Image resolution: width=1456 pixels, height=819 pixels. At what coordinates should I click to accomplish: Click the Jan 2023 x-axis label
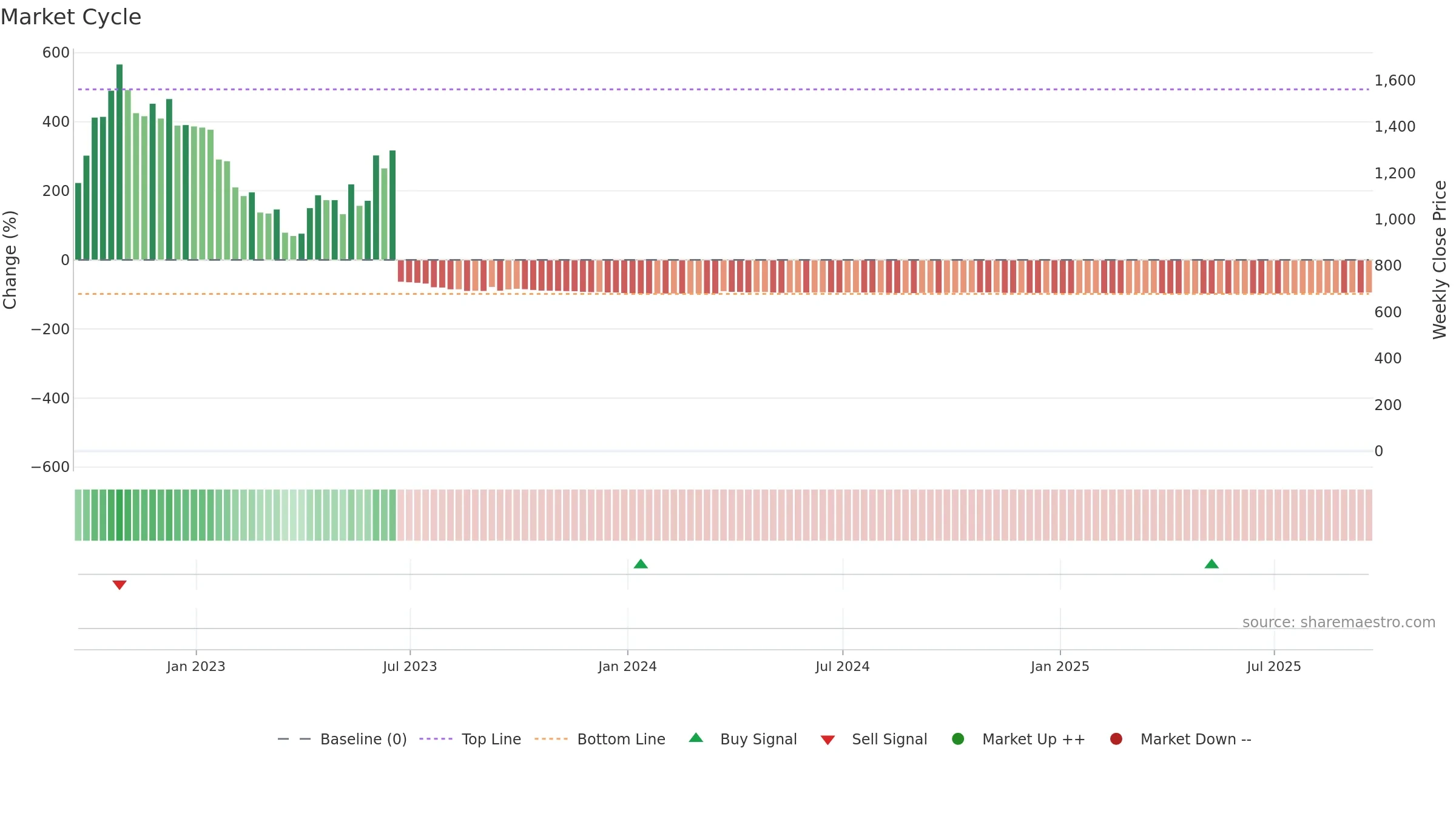coord(196,667)
